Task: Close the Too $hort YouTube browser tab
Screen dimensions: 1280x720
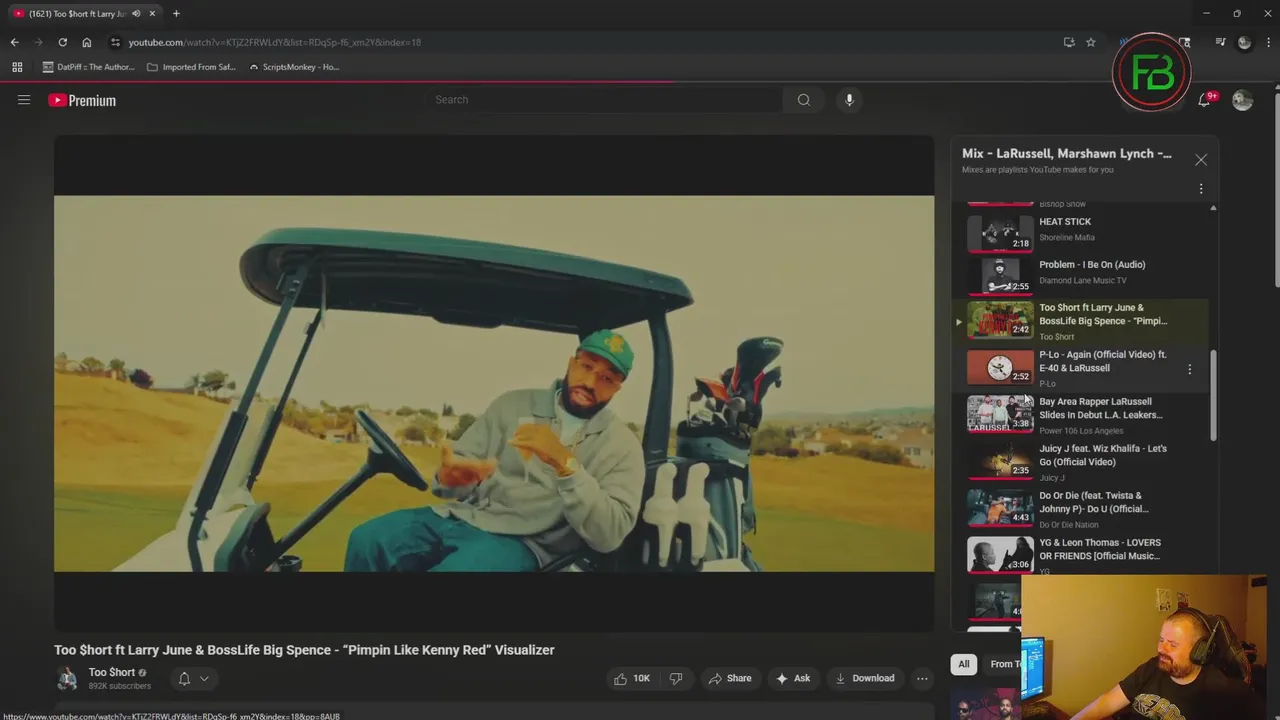Action: (x=152, y=14)
